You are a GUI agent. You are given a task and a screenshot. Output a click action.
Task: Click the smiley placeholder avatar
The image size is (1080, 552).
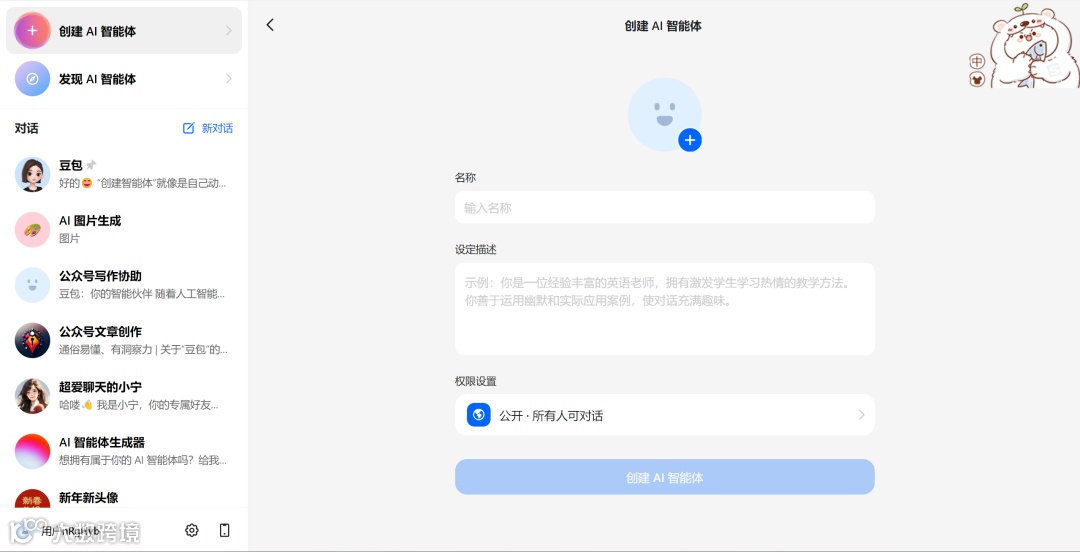664,114
